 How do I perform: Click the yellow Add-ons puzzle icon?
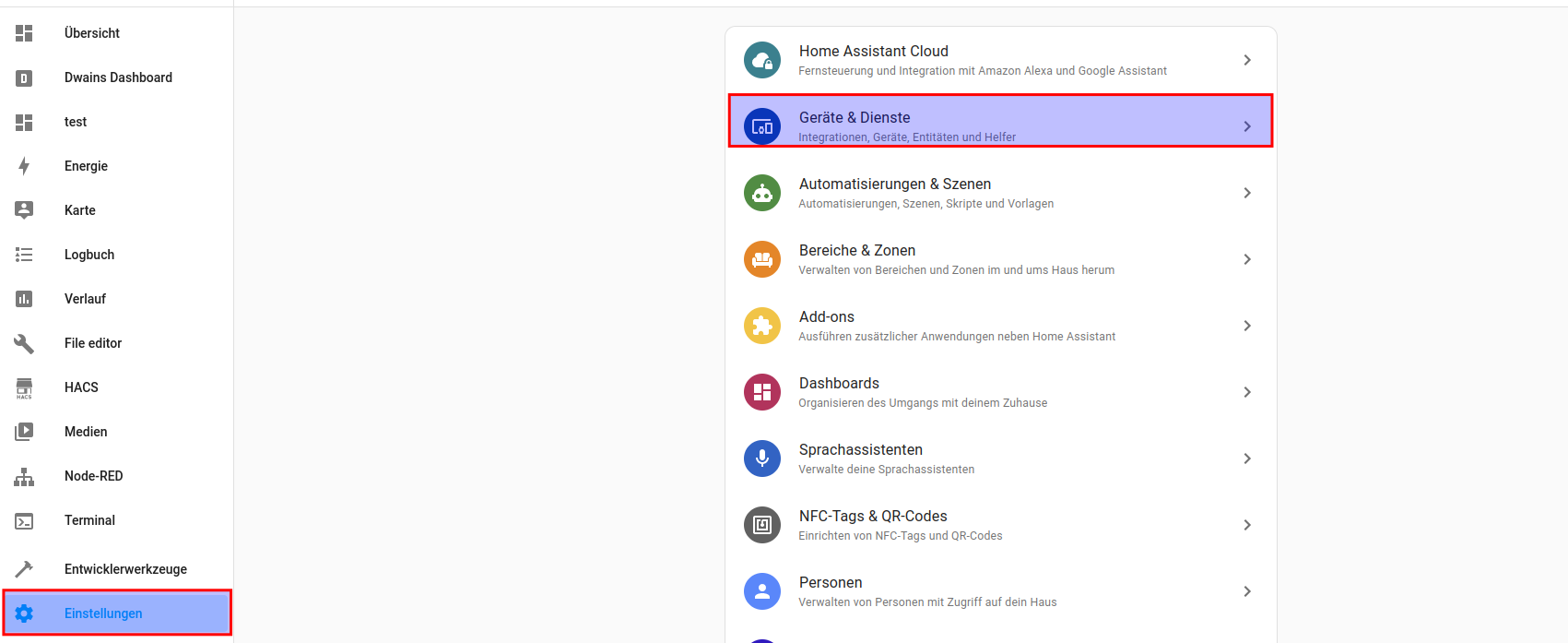tap(761, 326)
